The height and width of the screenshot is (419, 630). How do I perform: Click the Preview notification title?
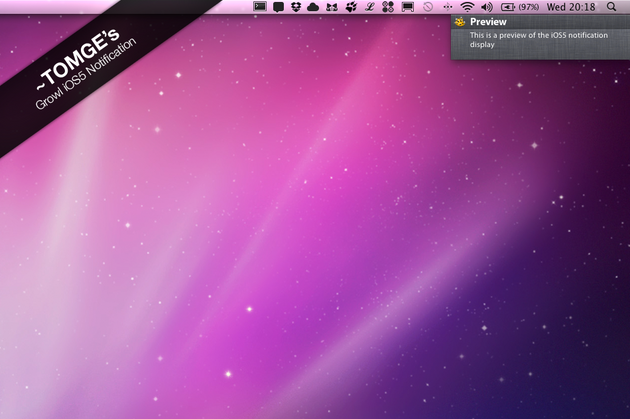coord(488,22)
